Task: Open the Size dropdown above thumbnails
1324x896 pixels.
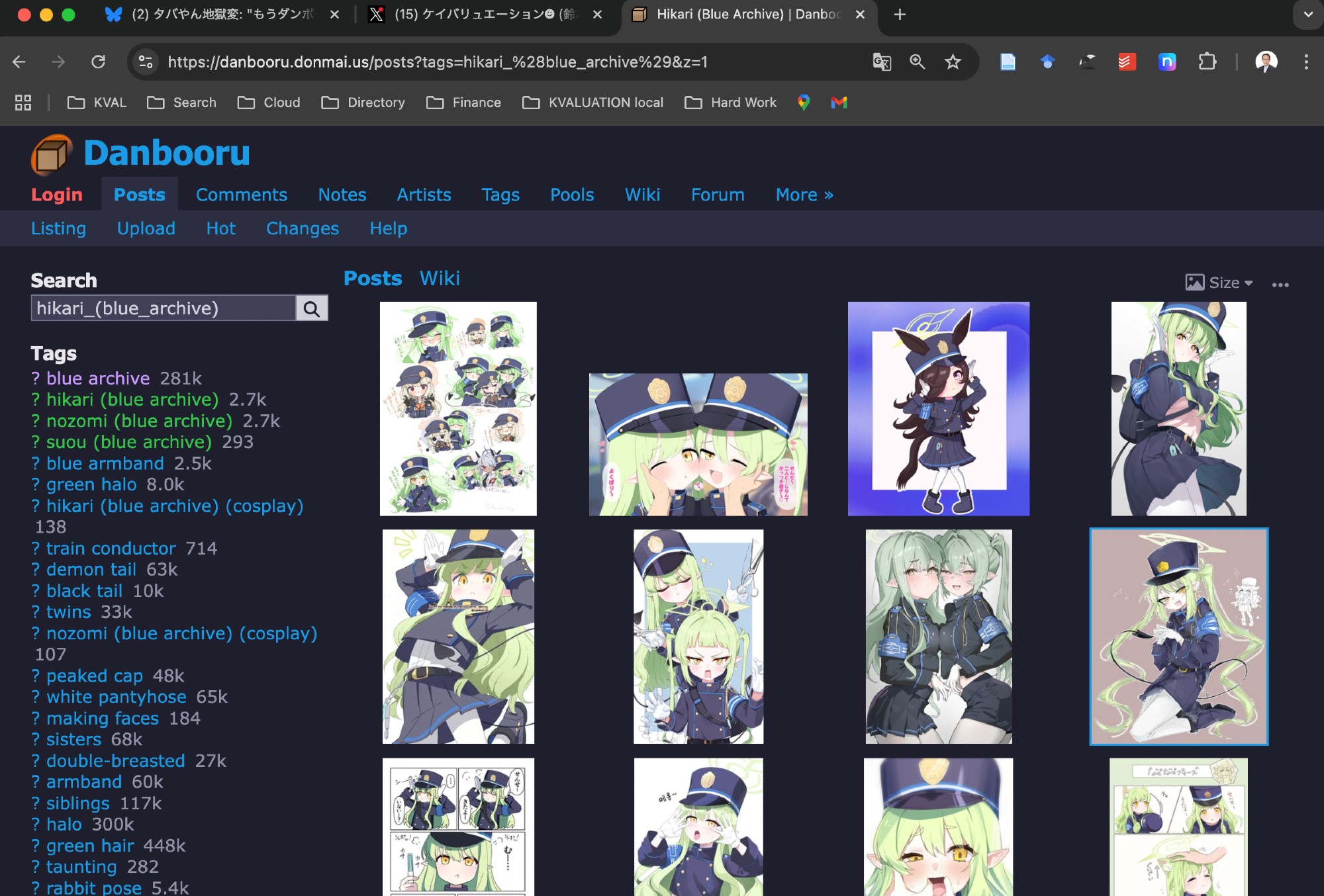Action: [x=1219, y=283]
